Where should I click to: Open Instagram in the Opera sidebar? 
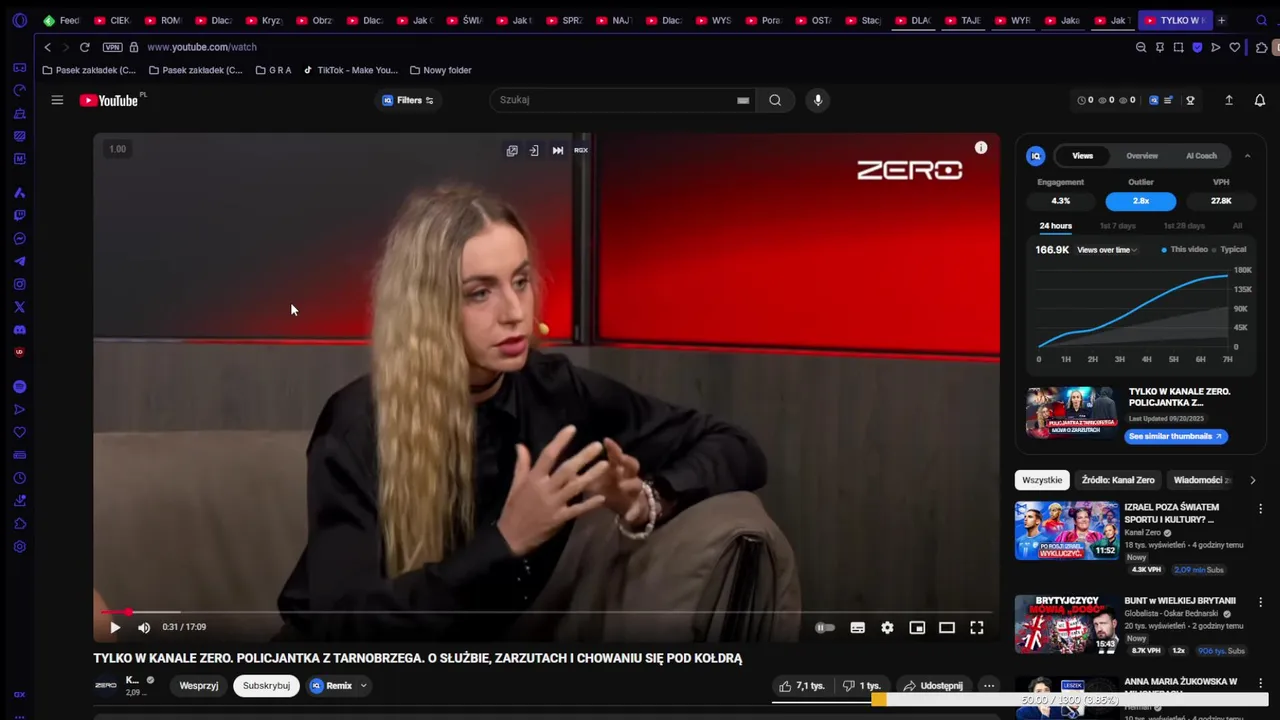[x=19, y=285]
